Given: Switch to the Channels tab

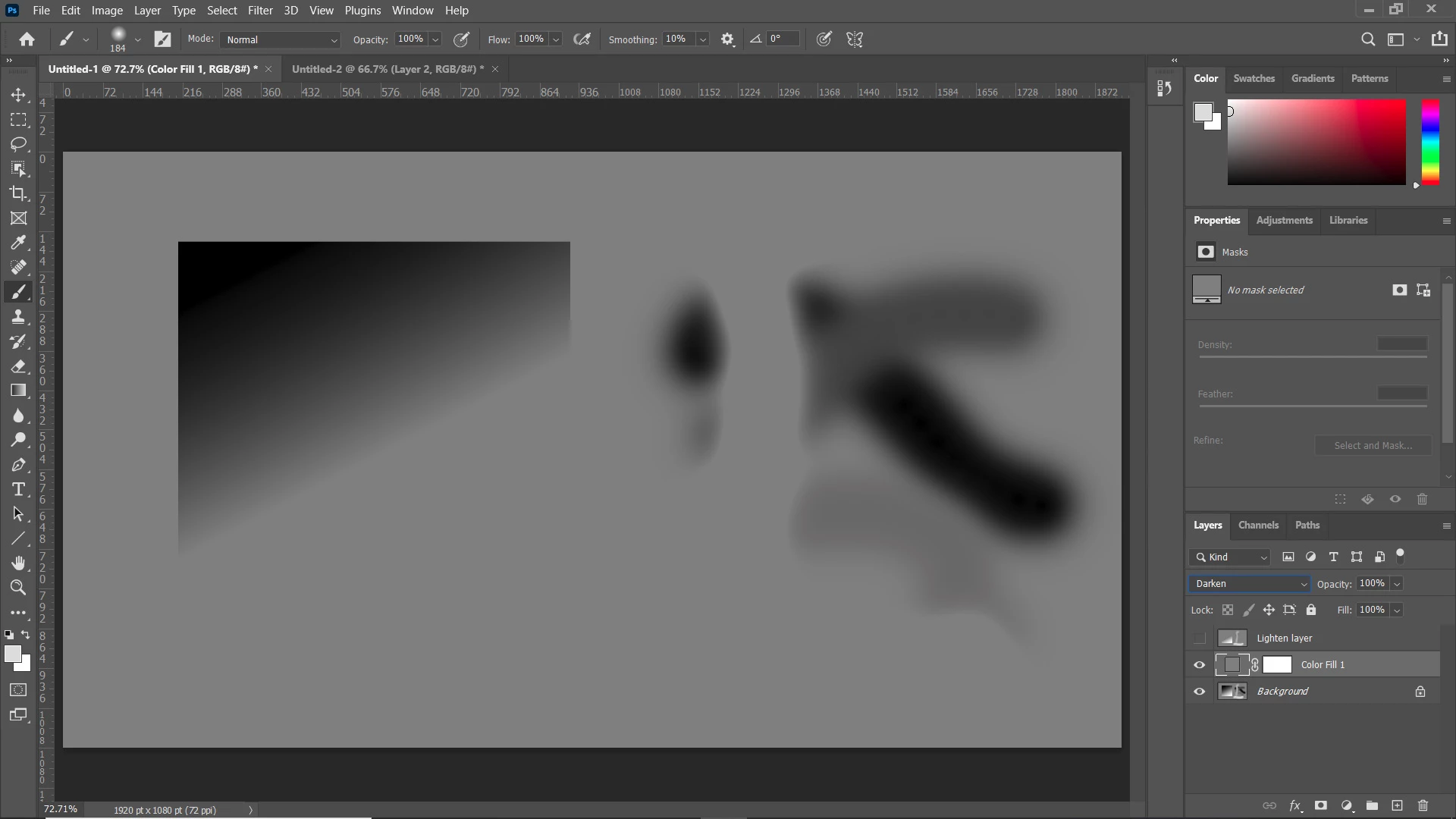Looking at the screenshot, I should (1258, 526).
